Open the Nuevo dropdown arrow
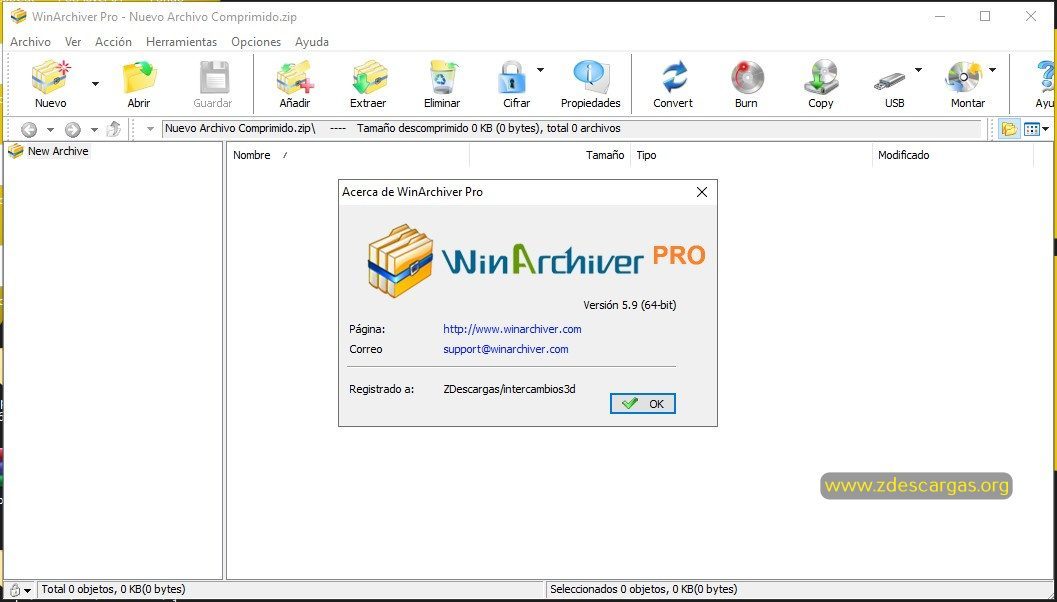The height and width of the screenshot is (602, 1057). click(95, 84)
